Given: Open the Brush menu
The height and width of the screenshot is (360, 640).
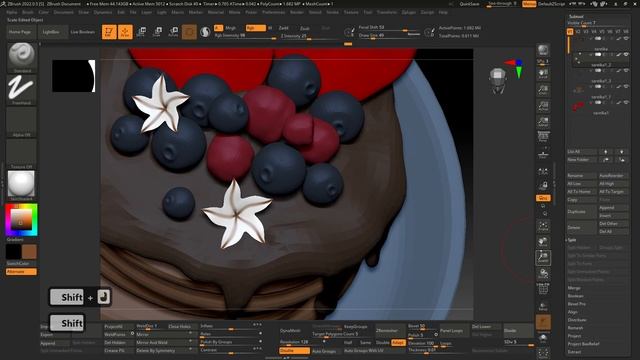Looking at the screenshot, I should (x=28, y=12).
